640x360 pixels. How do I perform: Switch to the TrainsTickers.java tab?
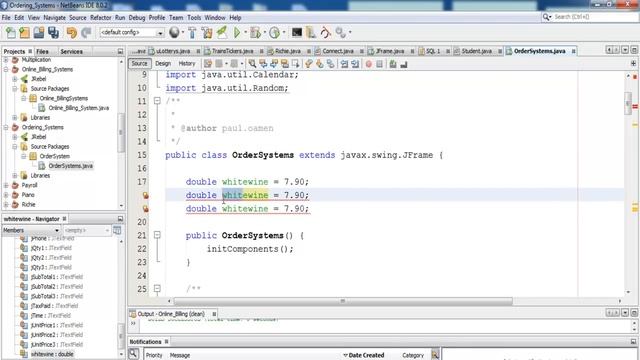pyautogui.click(x=232, y=51)
